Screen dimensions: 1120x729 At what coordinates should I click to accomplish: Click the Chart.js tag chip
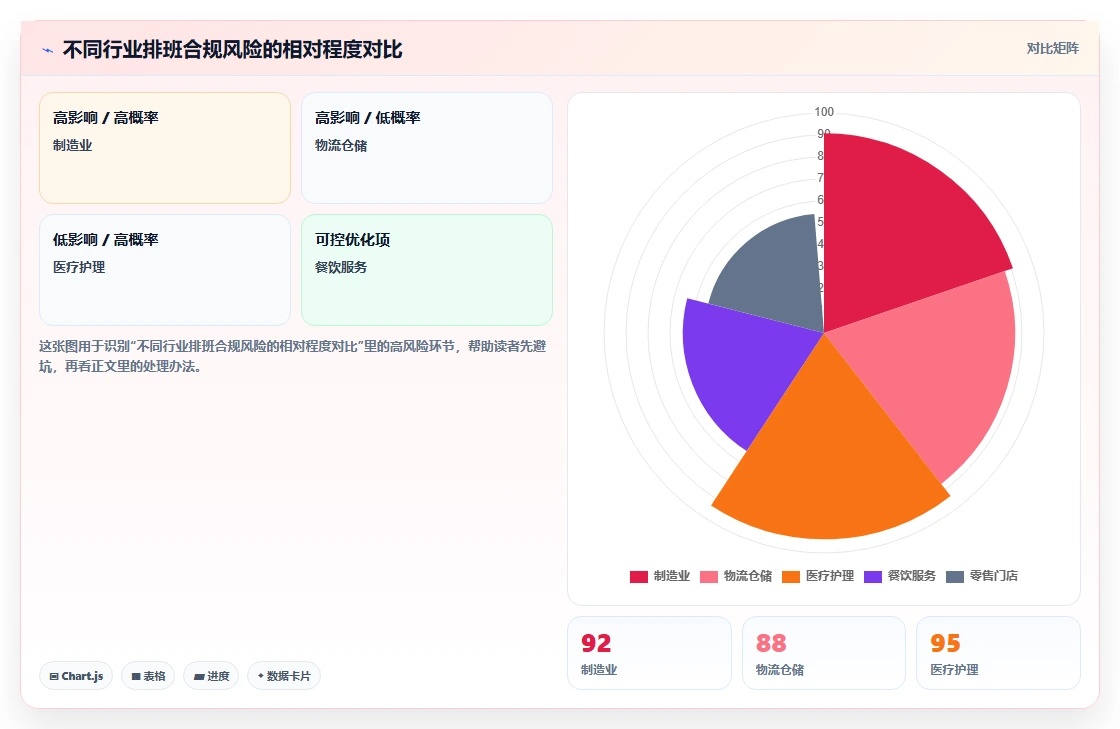[x=76, y=675]
